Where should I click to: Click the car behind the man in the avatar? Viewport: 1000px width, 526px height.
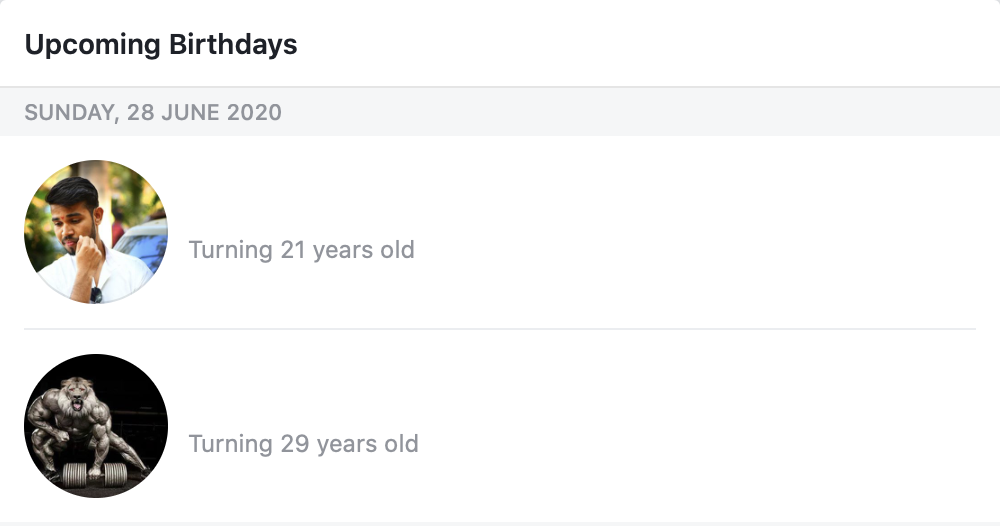point(142,245)
